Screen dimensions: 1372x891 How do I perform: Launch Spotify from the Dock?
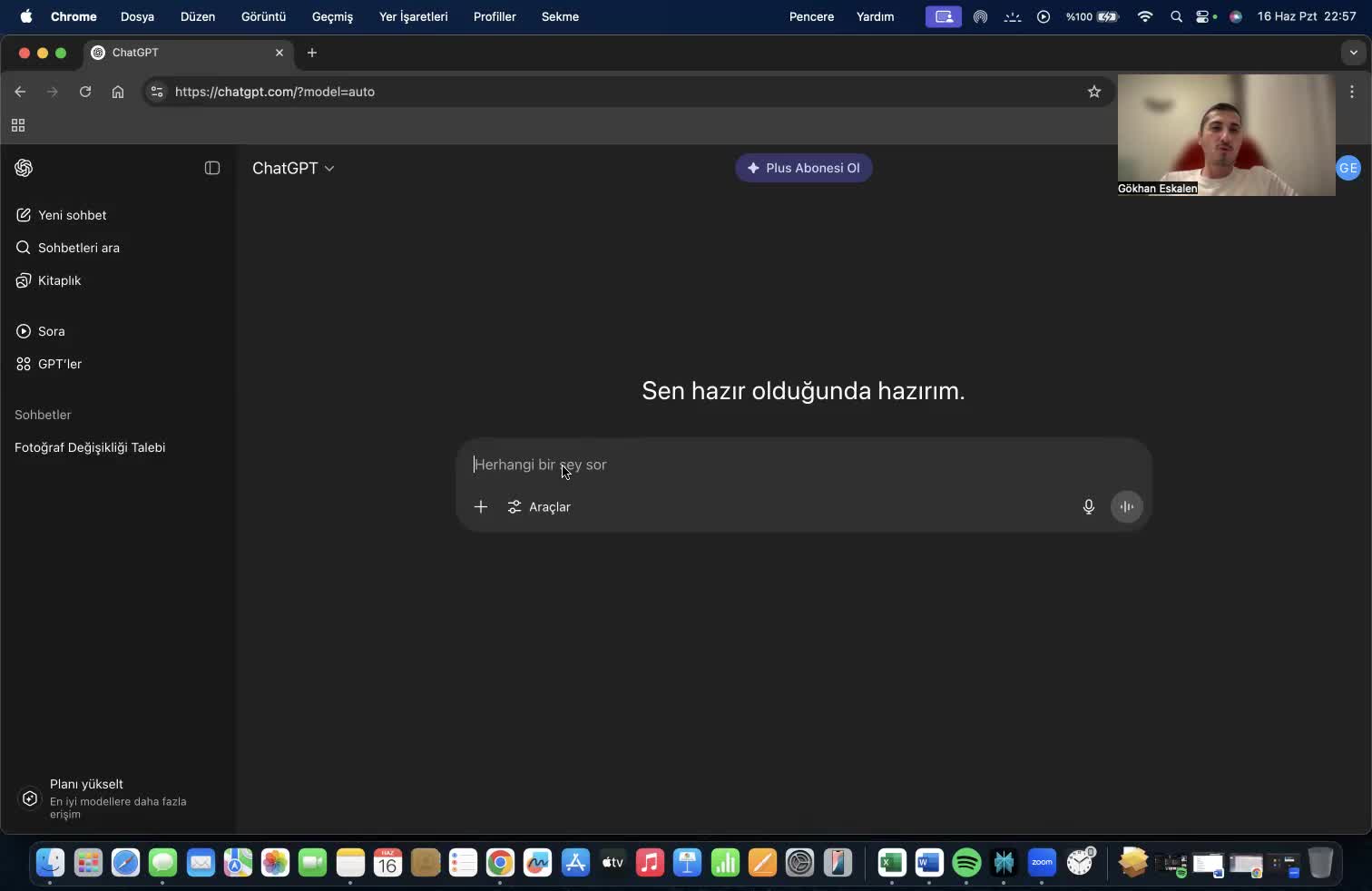[x=966, y=862]
